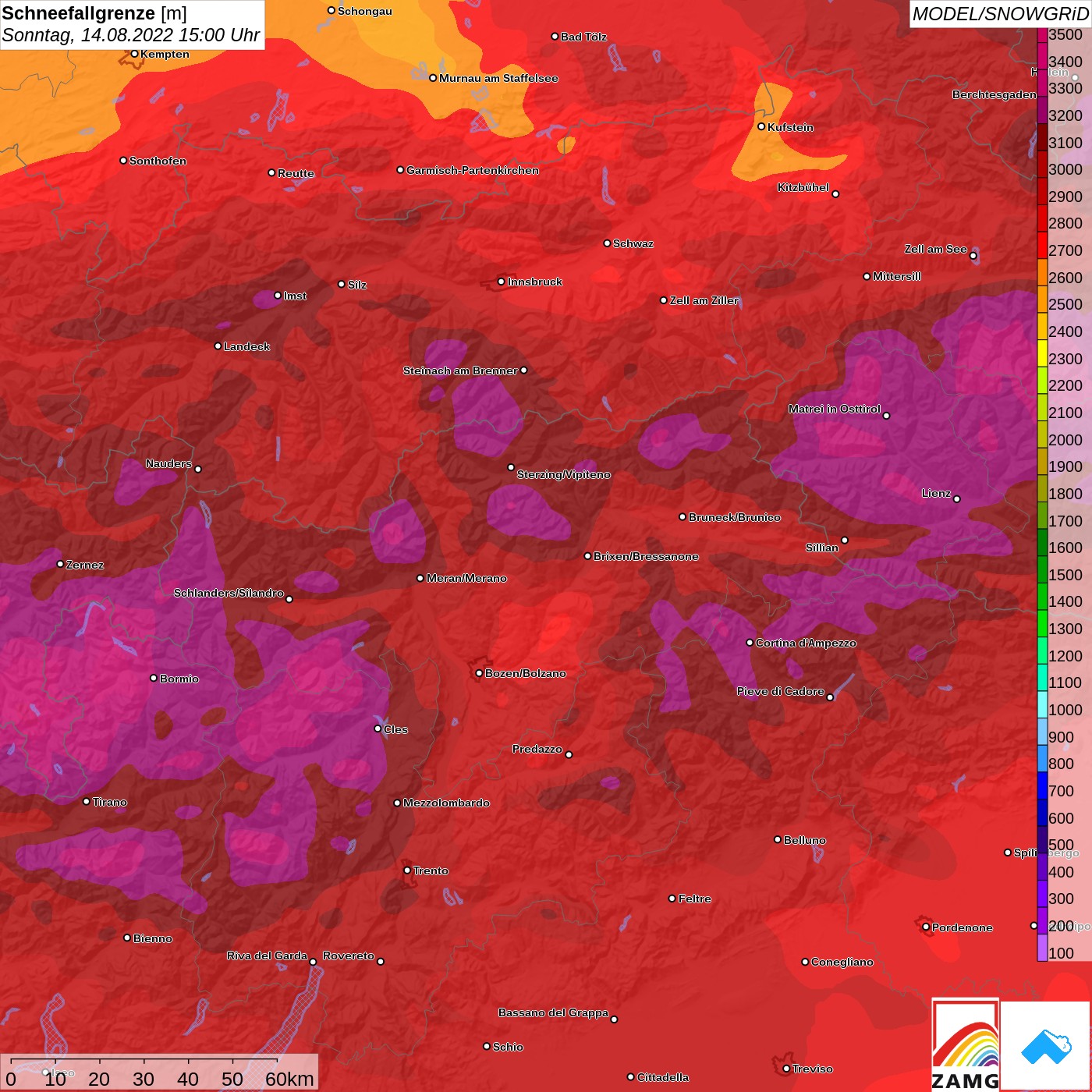Screen dimensions: 1092x1092
Task: Click the Murnau am Staffelsee label
Action: [x=498, y=78]
